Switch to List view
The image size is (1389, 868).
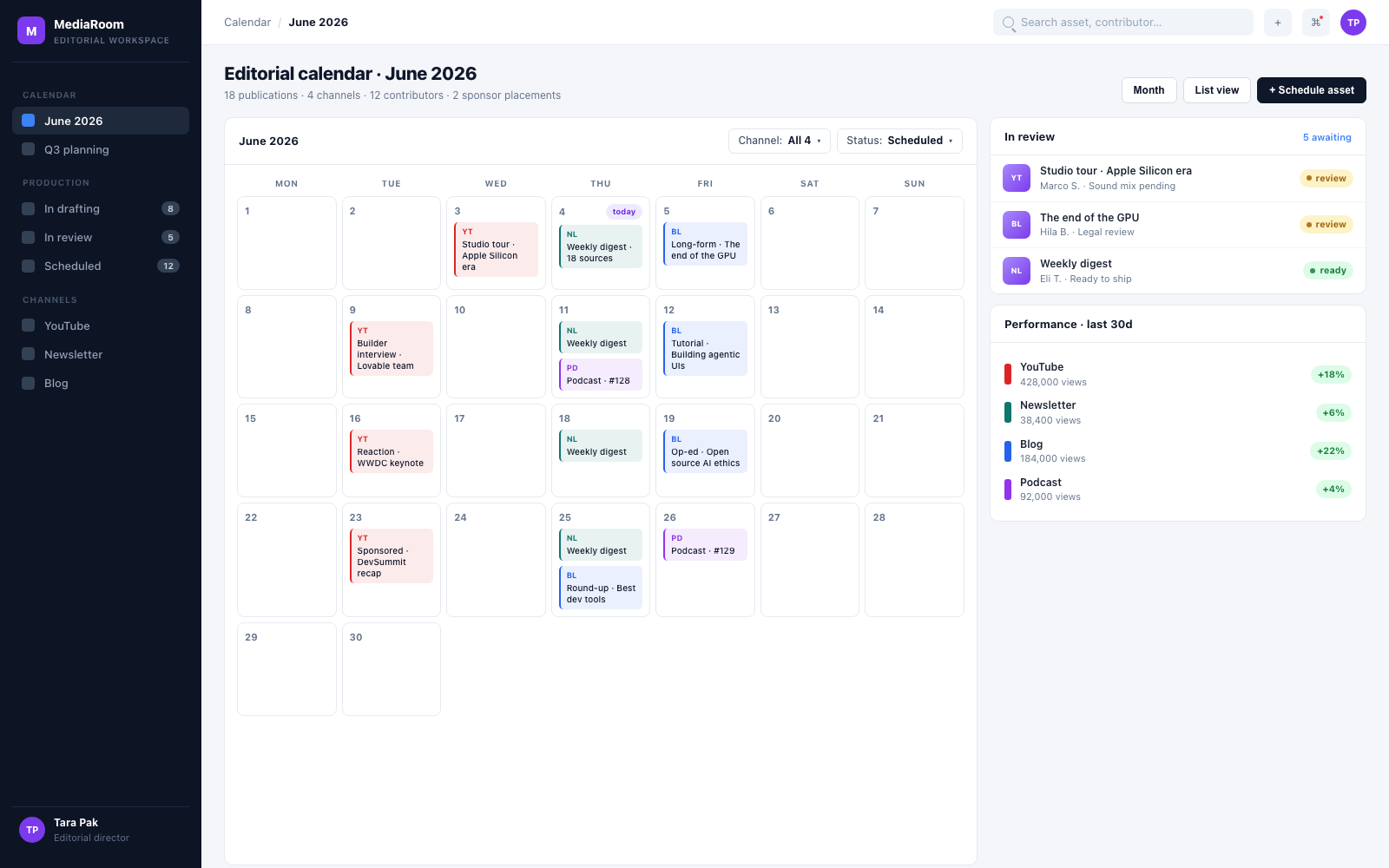click(1216, 90)
